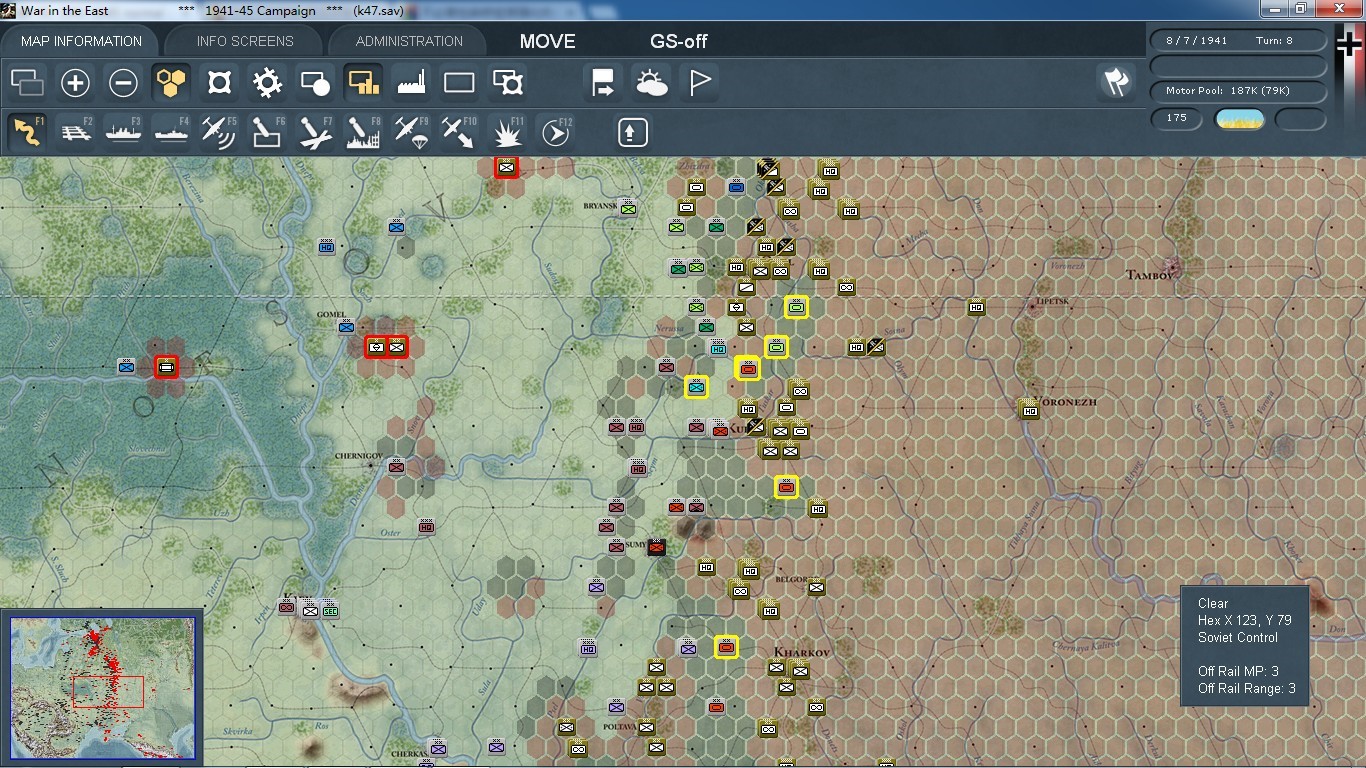Click the MOVE mode label
This screenshot has height=768, width=1366.
(548, 41)
